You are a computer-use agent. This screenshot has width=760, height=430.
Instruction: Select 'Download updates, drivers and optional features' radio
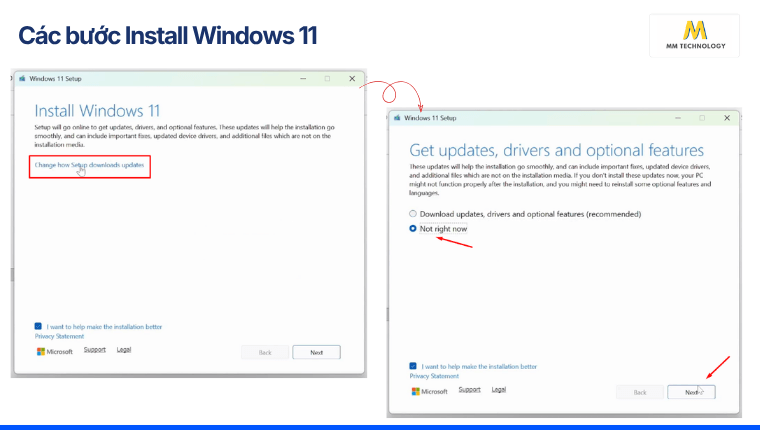coord(412,214)
